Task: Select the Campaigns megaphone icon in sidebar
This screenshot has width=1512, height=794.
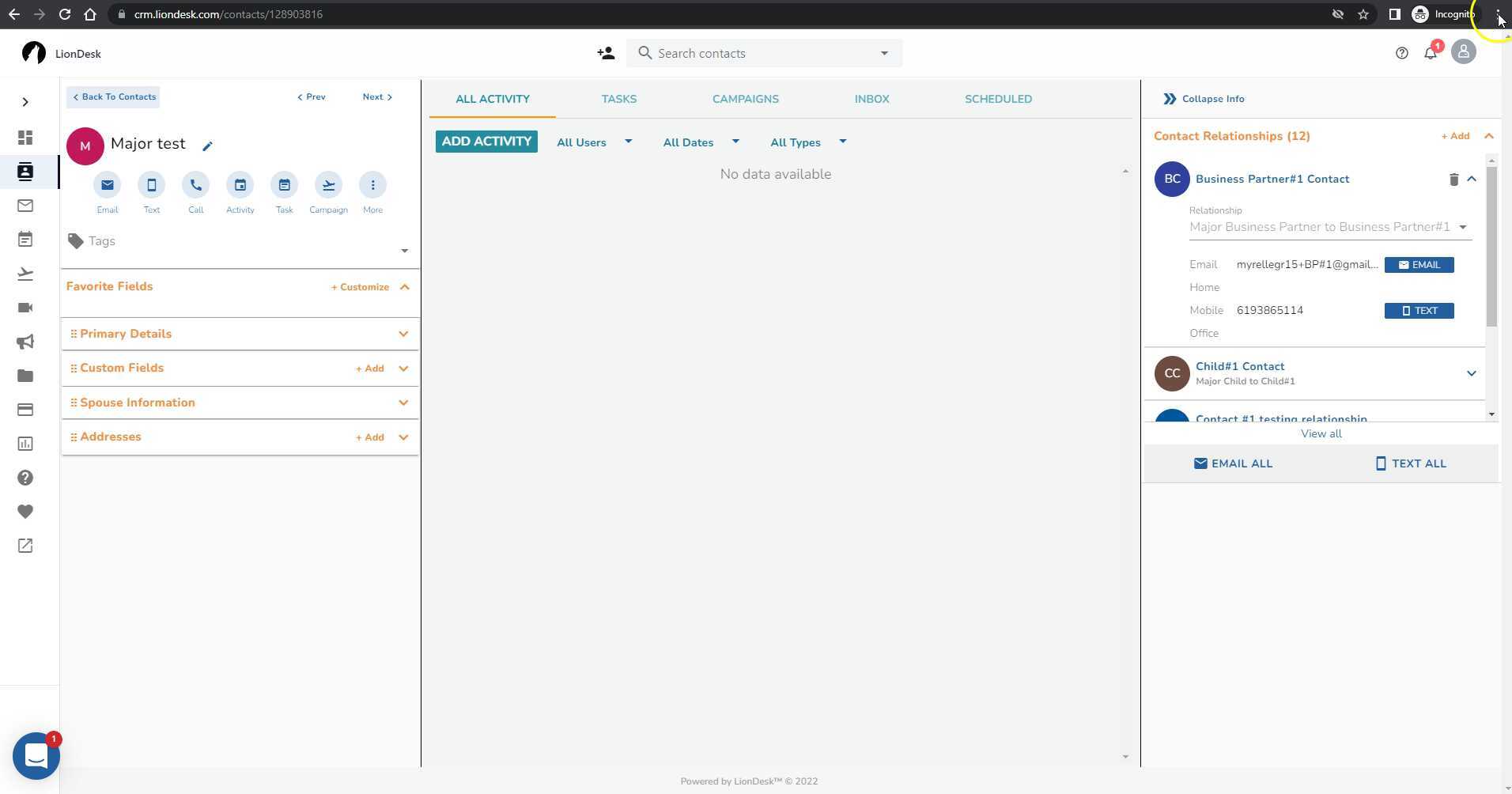Action: (25, 341)
